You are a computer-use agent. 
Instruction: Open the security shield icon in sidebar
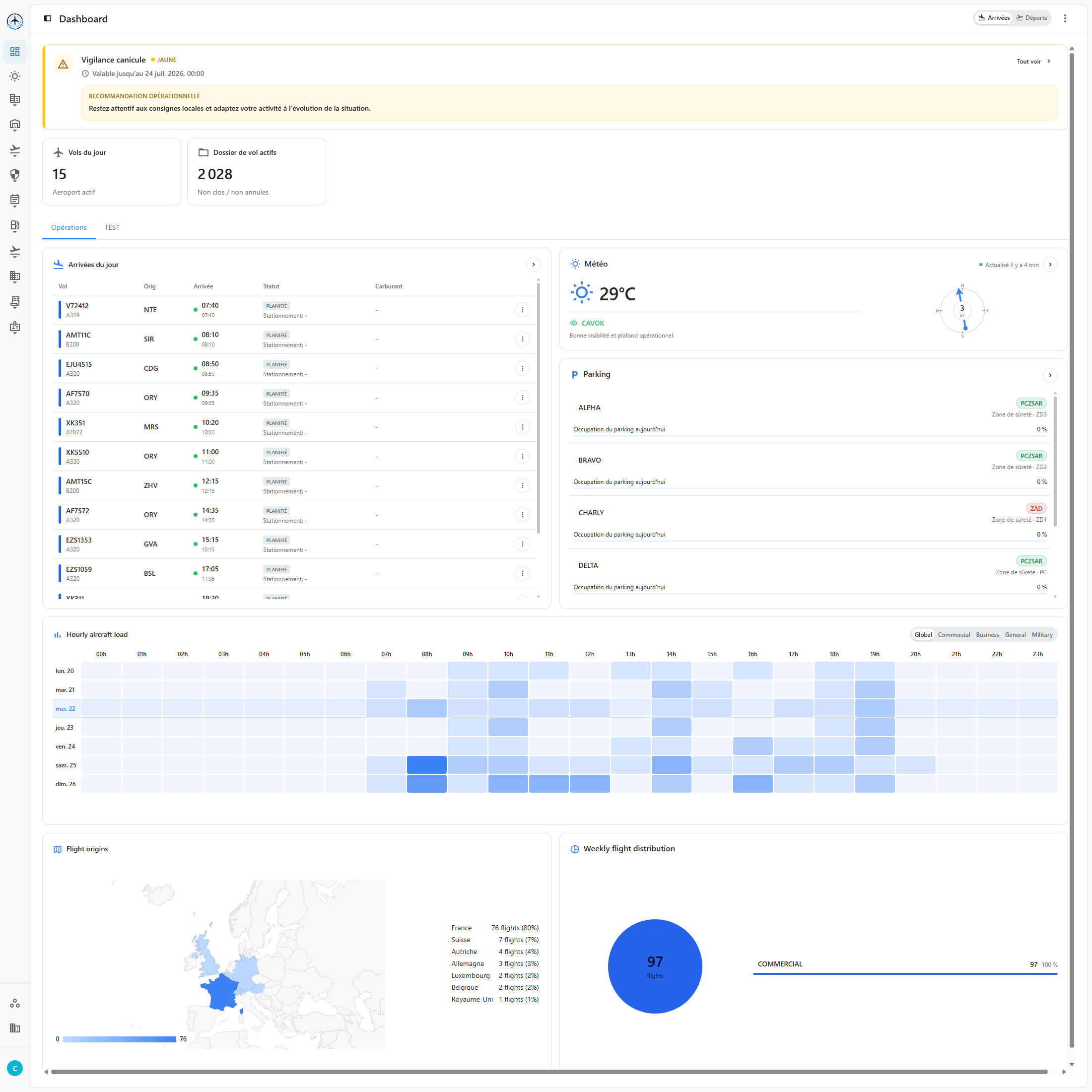(x=15, y=176)
